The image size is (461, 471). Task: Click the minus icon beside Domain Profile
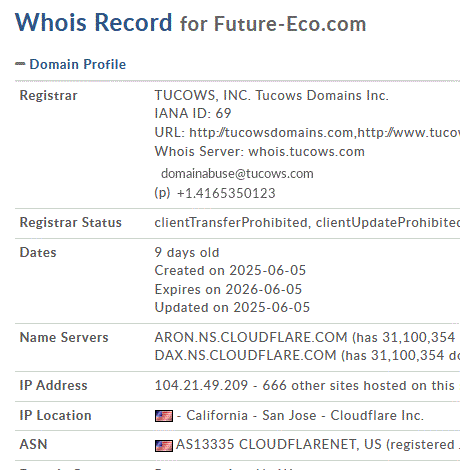pos(20,64)
